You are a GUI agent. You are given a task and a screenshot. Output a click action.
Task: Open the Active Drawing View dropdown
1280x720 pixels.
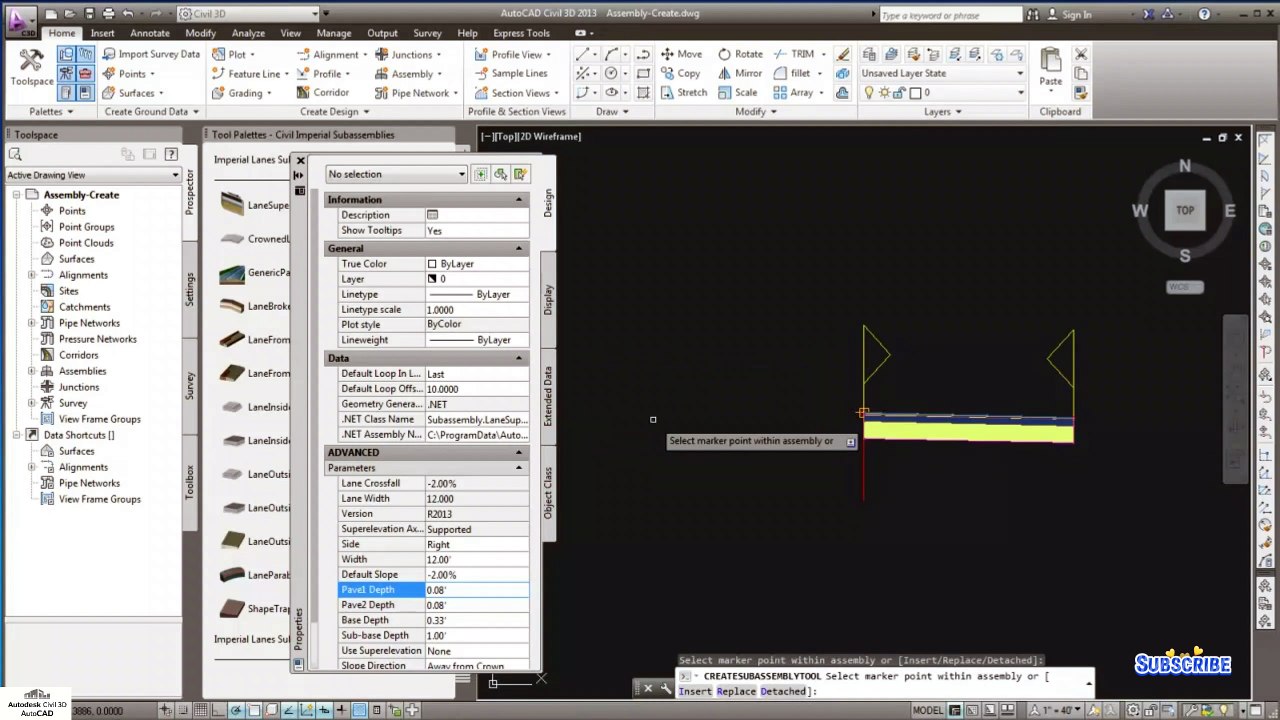coord(92,175)
